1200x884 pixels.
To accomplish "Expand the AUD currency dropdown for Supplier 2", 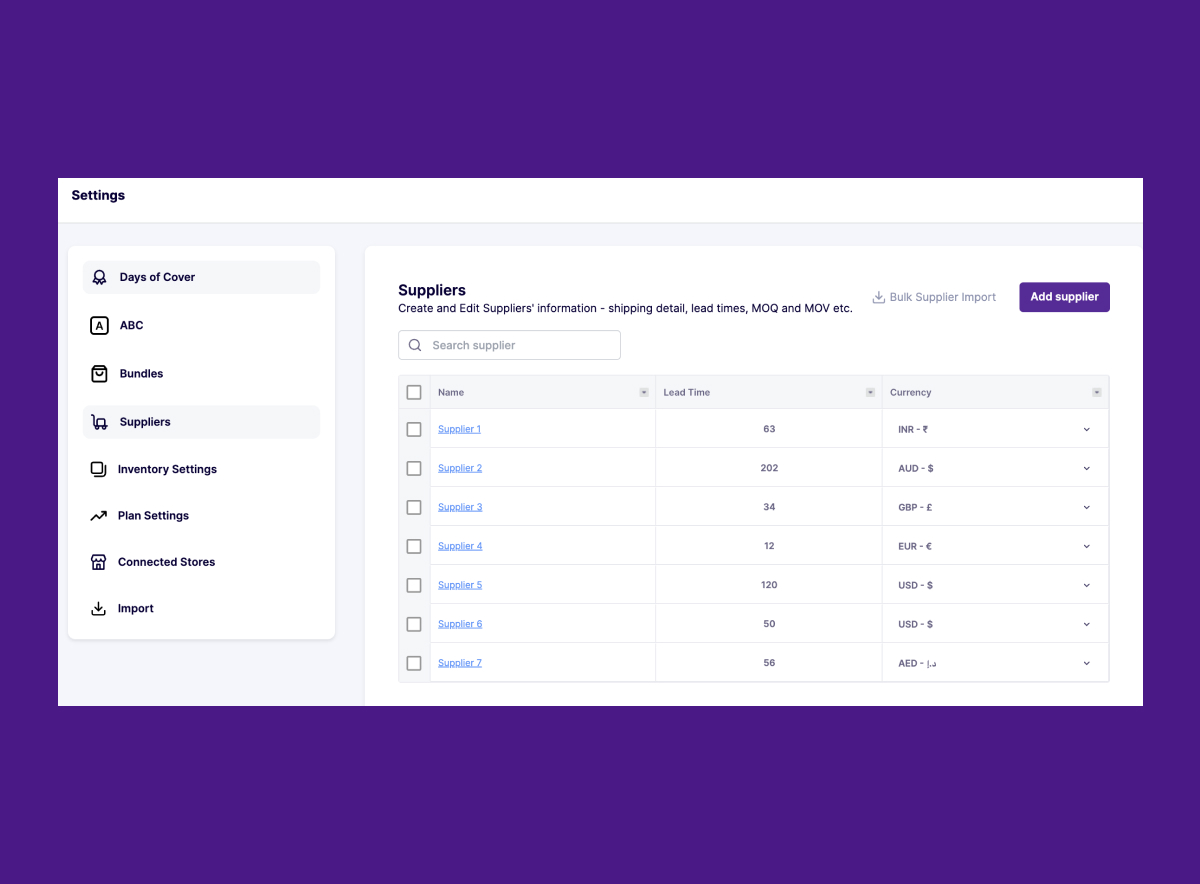I will 1087,468.
